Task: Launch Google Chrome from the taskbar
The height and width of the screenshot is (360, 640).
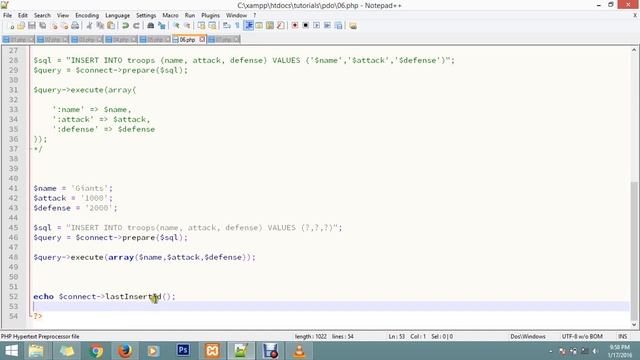Action: point(96,351)
